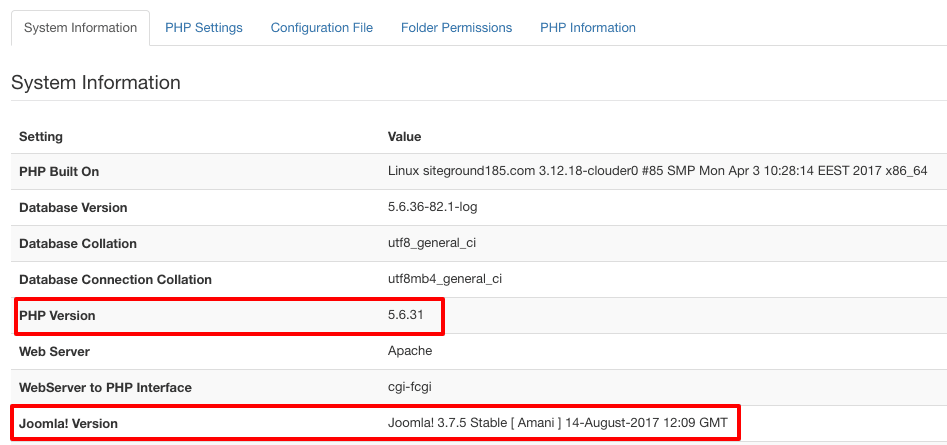Open the Configuration File tab
The width and height of the screenshot is (947, 445).
[321, 28]
